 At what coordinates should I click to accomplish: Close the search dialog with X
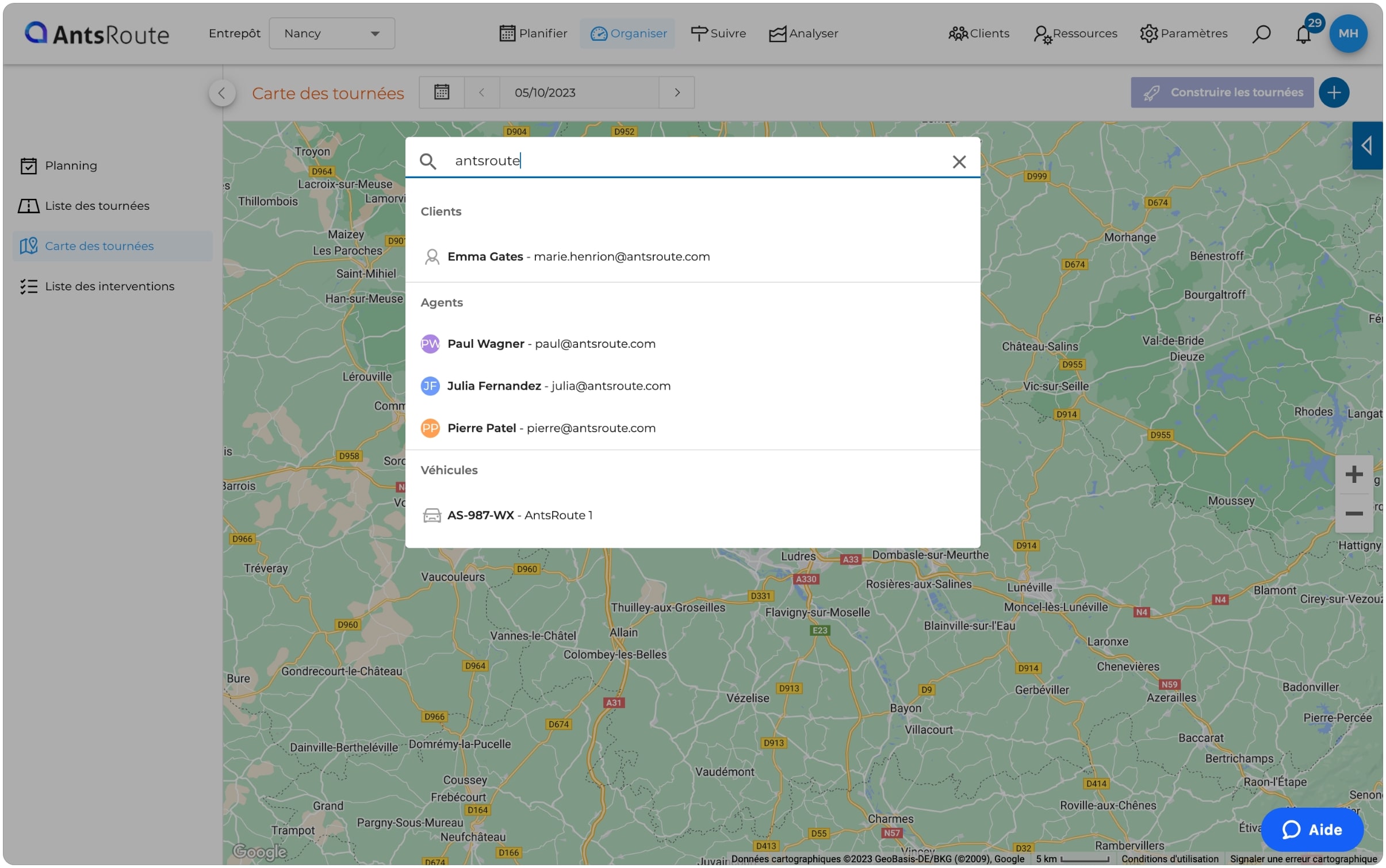(959, 162)
